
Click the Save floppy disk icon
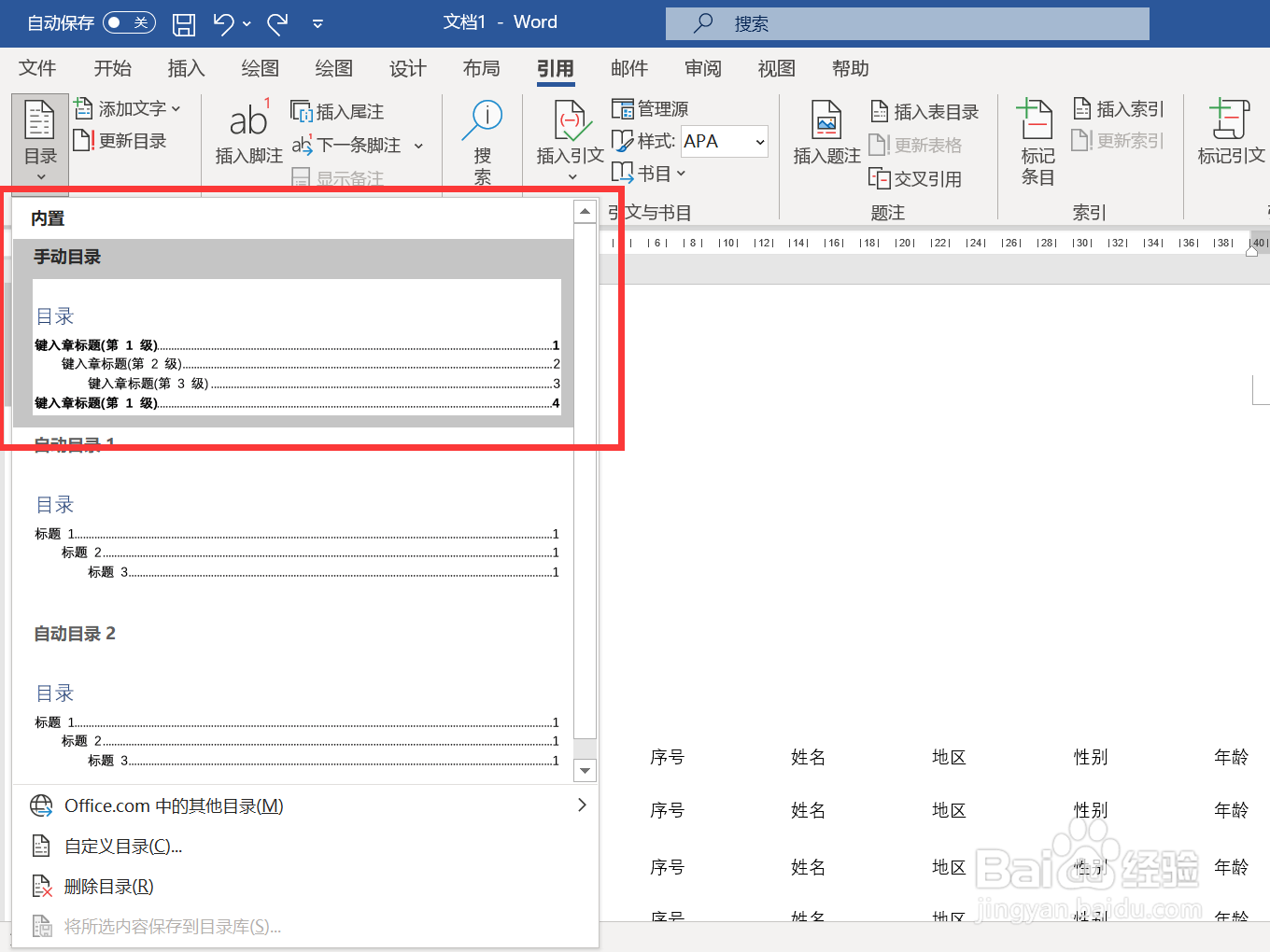[184, 23]
